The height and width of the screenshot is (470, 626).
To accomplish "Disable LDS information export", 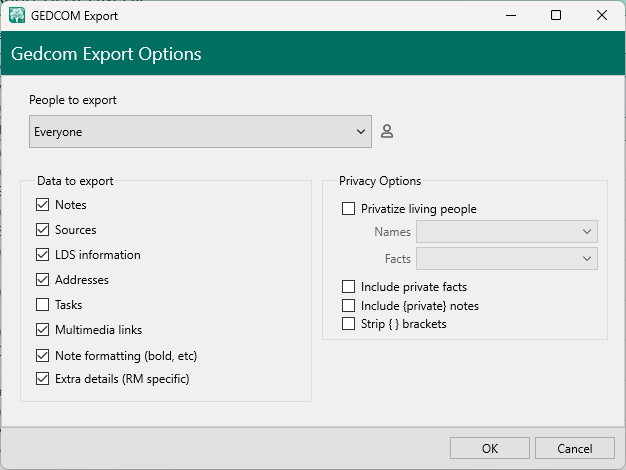I will click(x=42, y=255).
